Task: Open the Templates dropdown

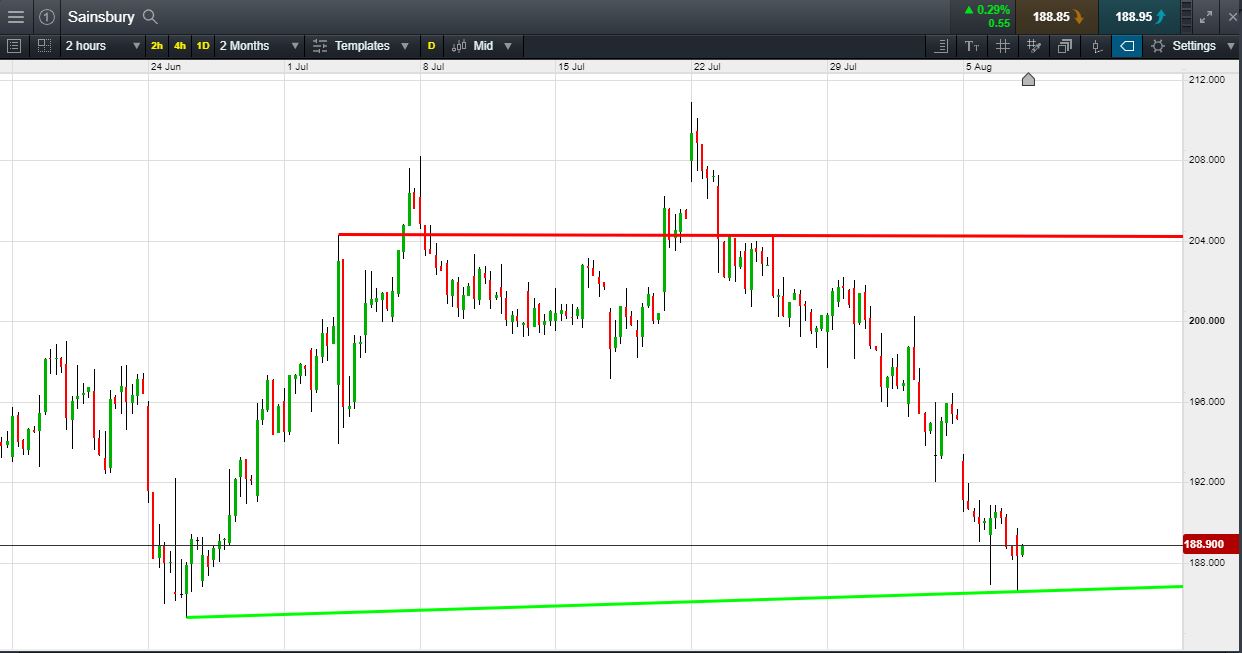Action: click(372, 46)
